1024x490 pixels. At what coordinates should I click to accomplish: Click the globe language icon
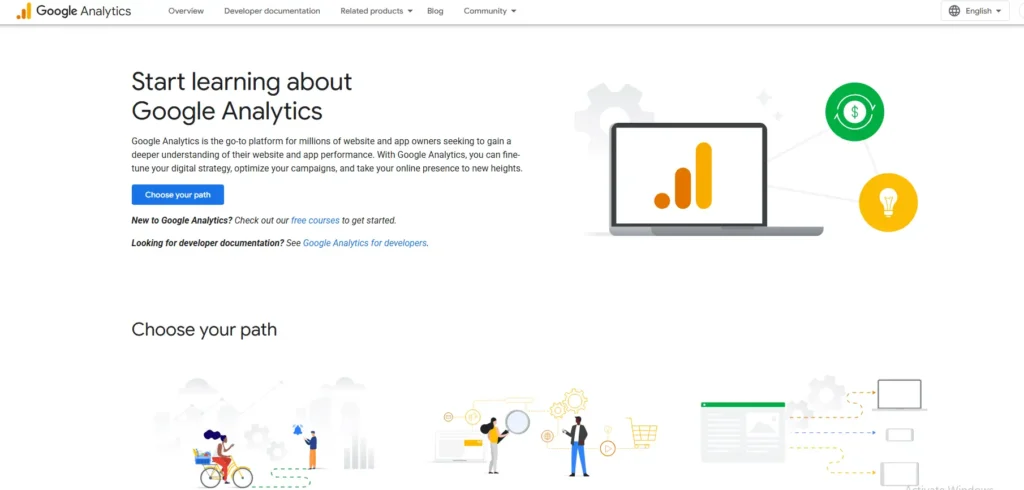tap(955, 11)
